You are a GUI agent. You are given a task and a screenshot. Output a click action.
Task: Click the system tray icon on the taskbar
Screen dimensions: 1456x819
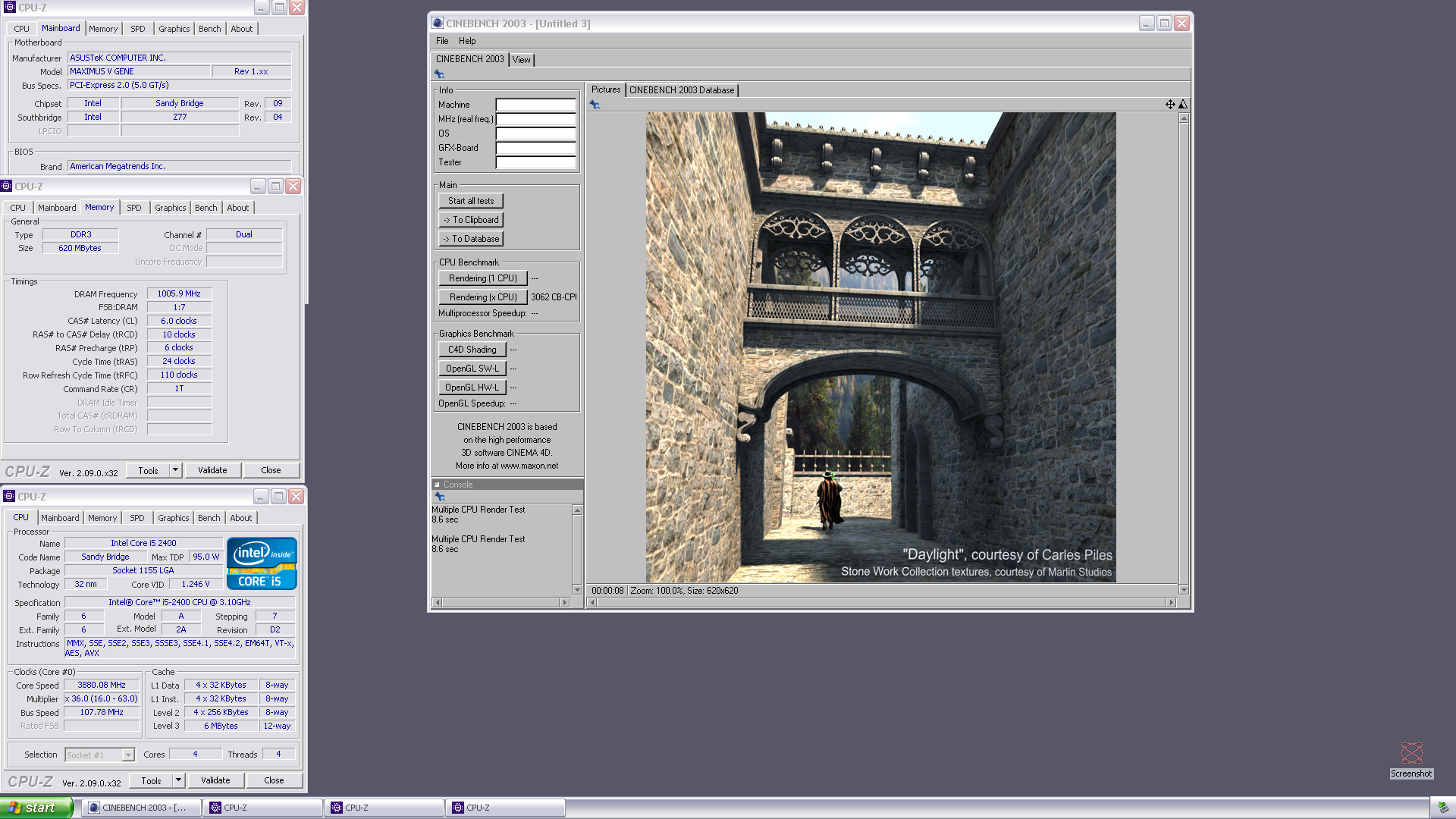(1442, 808)
